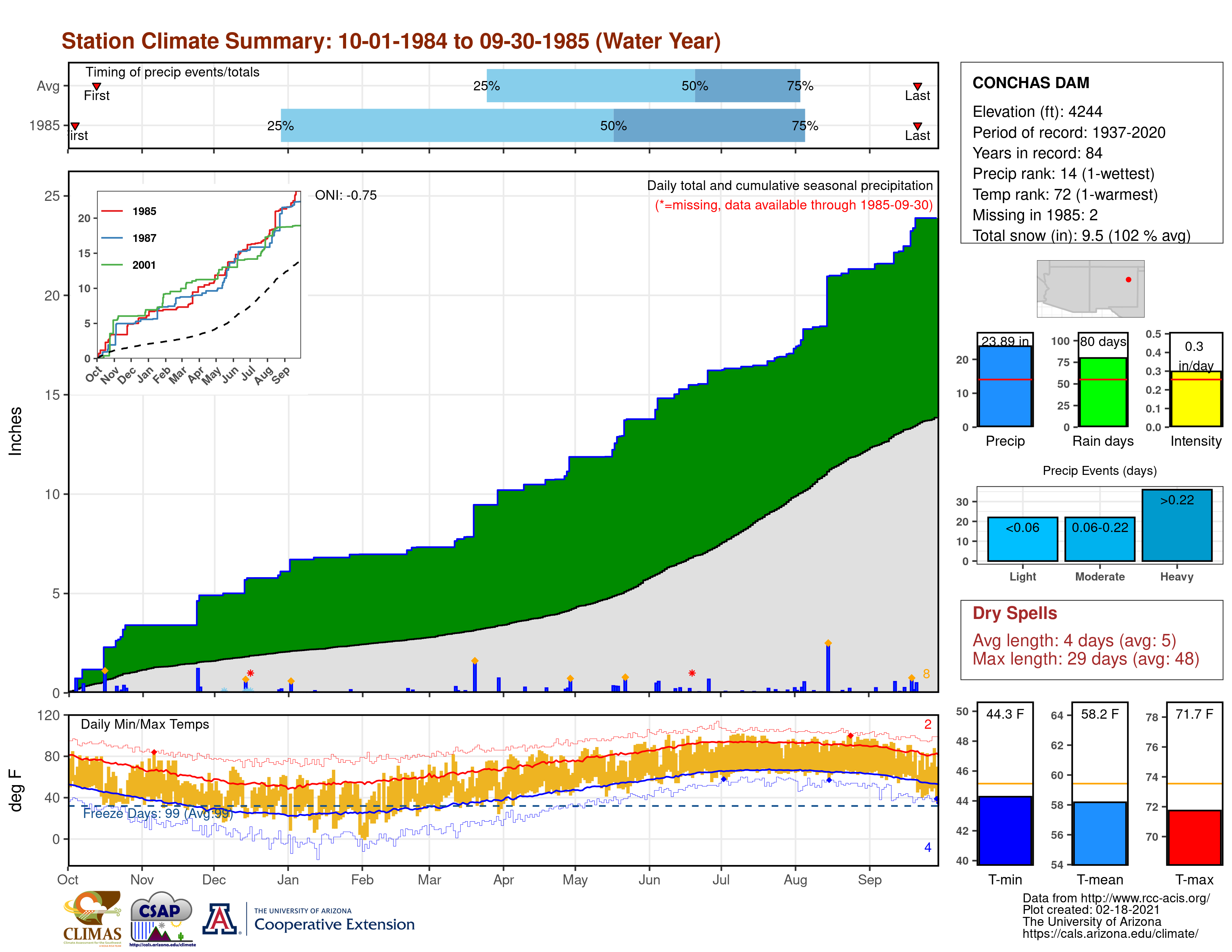Click the Light <0.06 events bar

[x=1023, y=539]
